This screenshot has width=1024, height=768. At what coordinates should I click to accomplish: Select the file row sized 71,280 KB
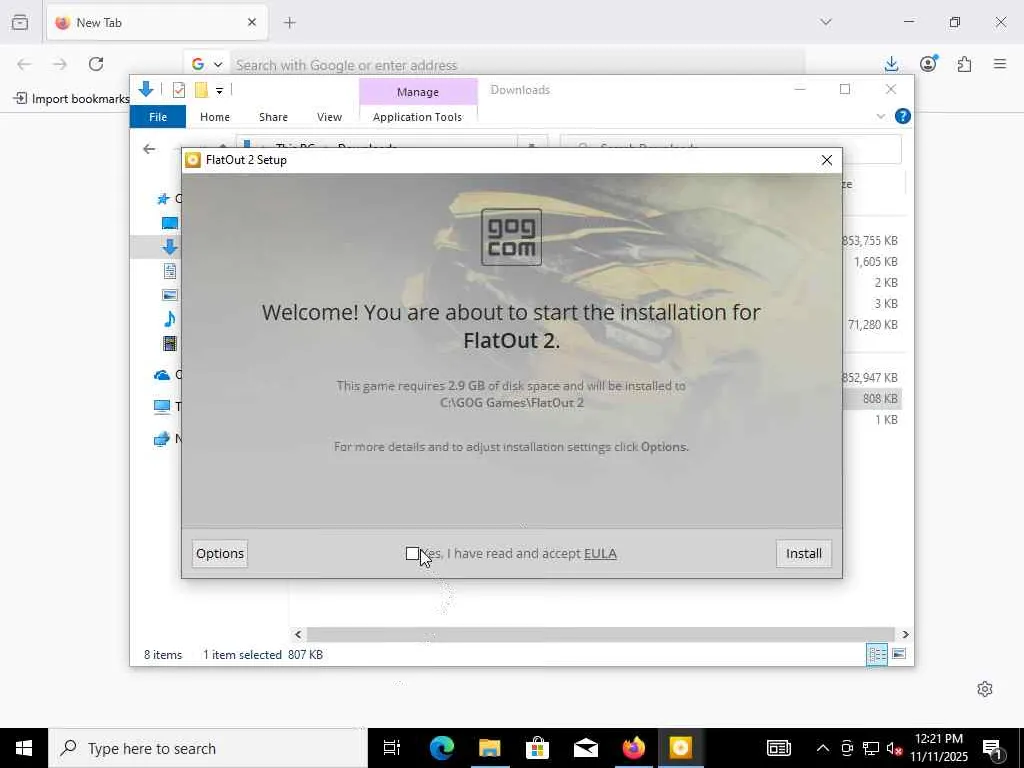(872, 325)
